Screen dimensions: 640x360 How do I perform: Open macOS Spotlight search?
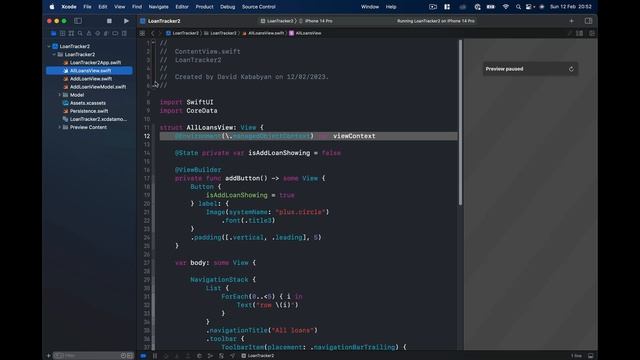[x=518, y=7]
